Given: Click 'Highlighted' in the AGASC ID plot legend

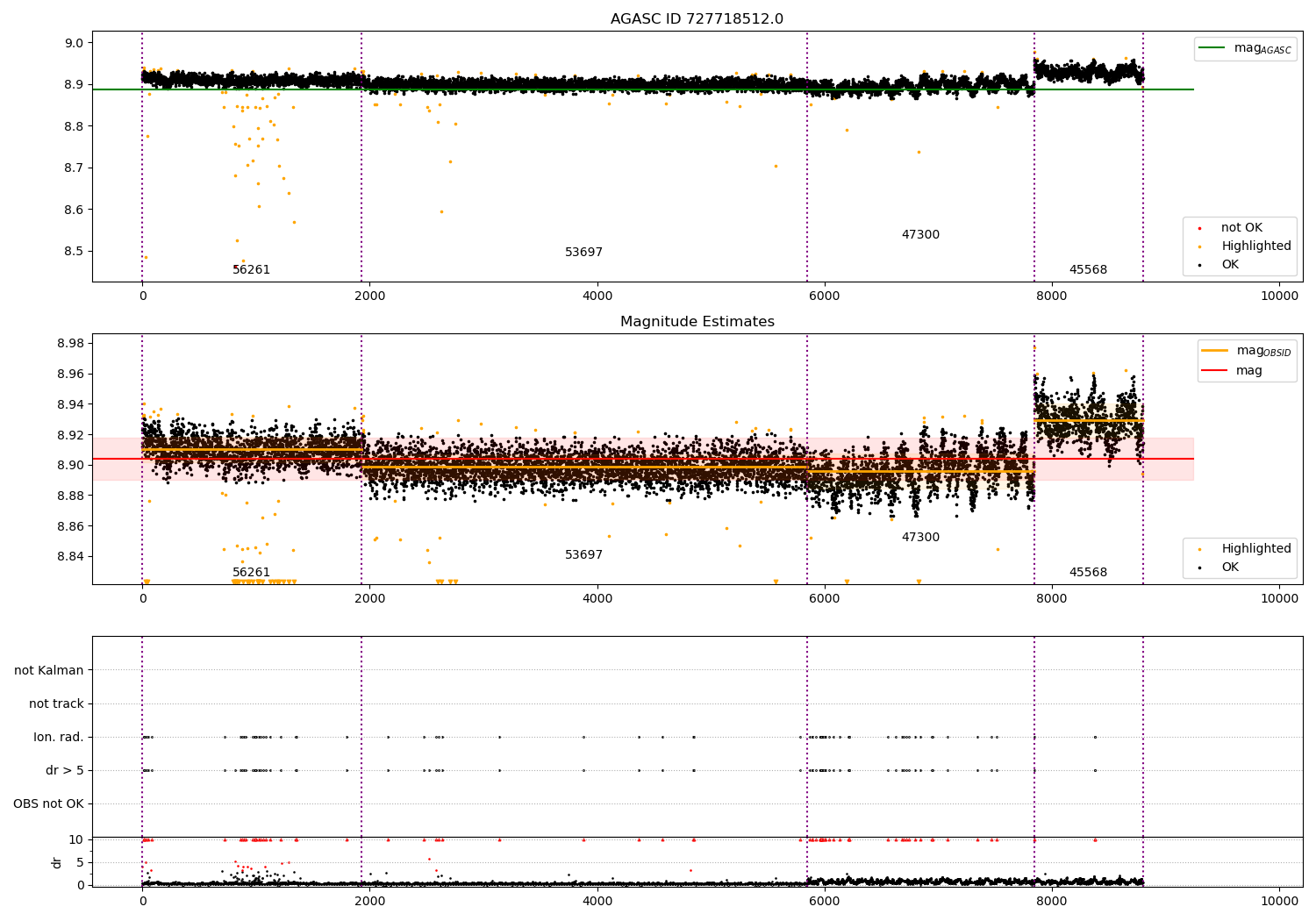Looking at the screenshot, I should (x=1256, y=246).
